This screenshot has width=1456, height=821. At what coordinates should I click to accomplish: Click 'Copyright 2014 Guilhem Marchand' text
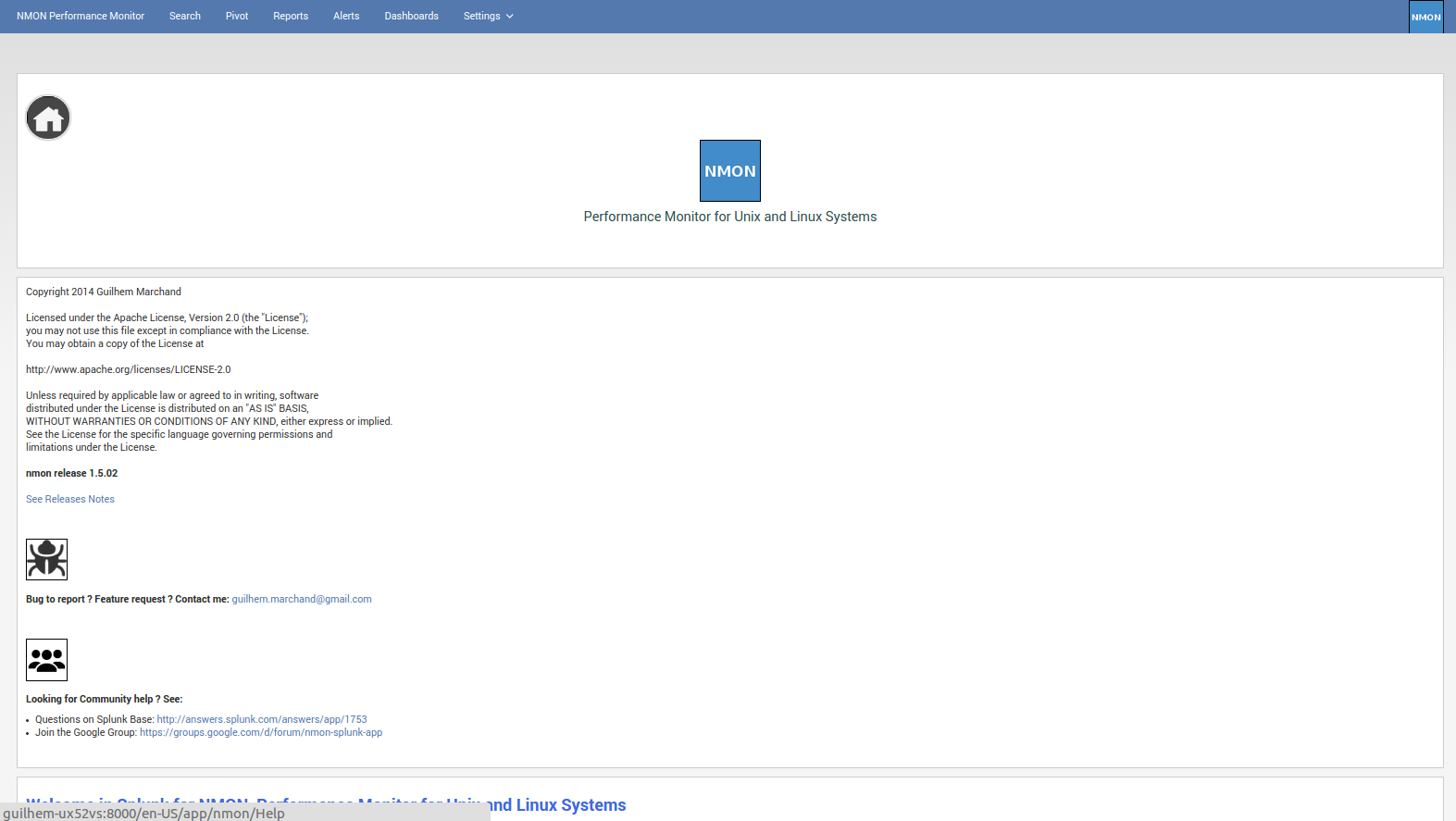tap(104, 292)
